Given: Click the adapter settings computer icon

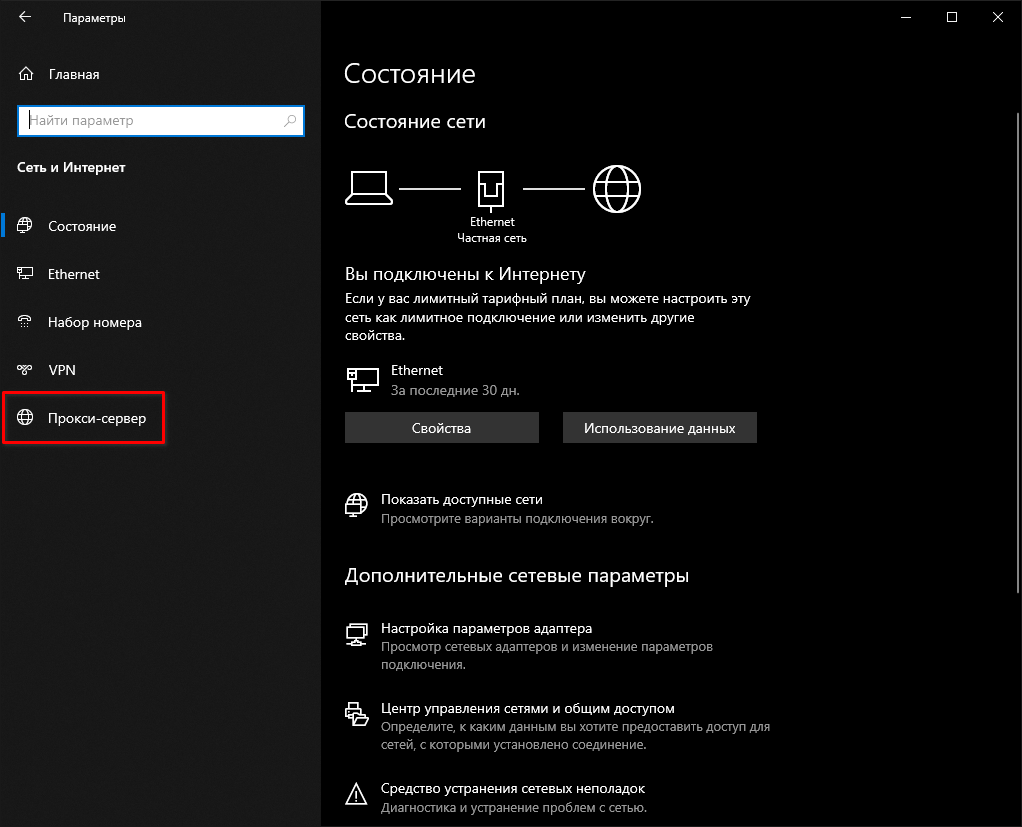Looking at the screenshot, I should point(357,634).
